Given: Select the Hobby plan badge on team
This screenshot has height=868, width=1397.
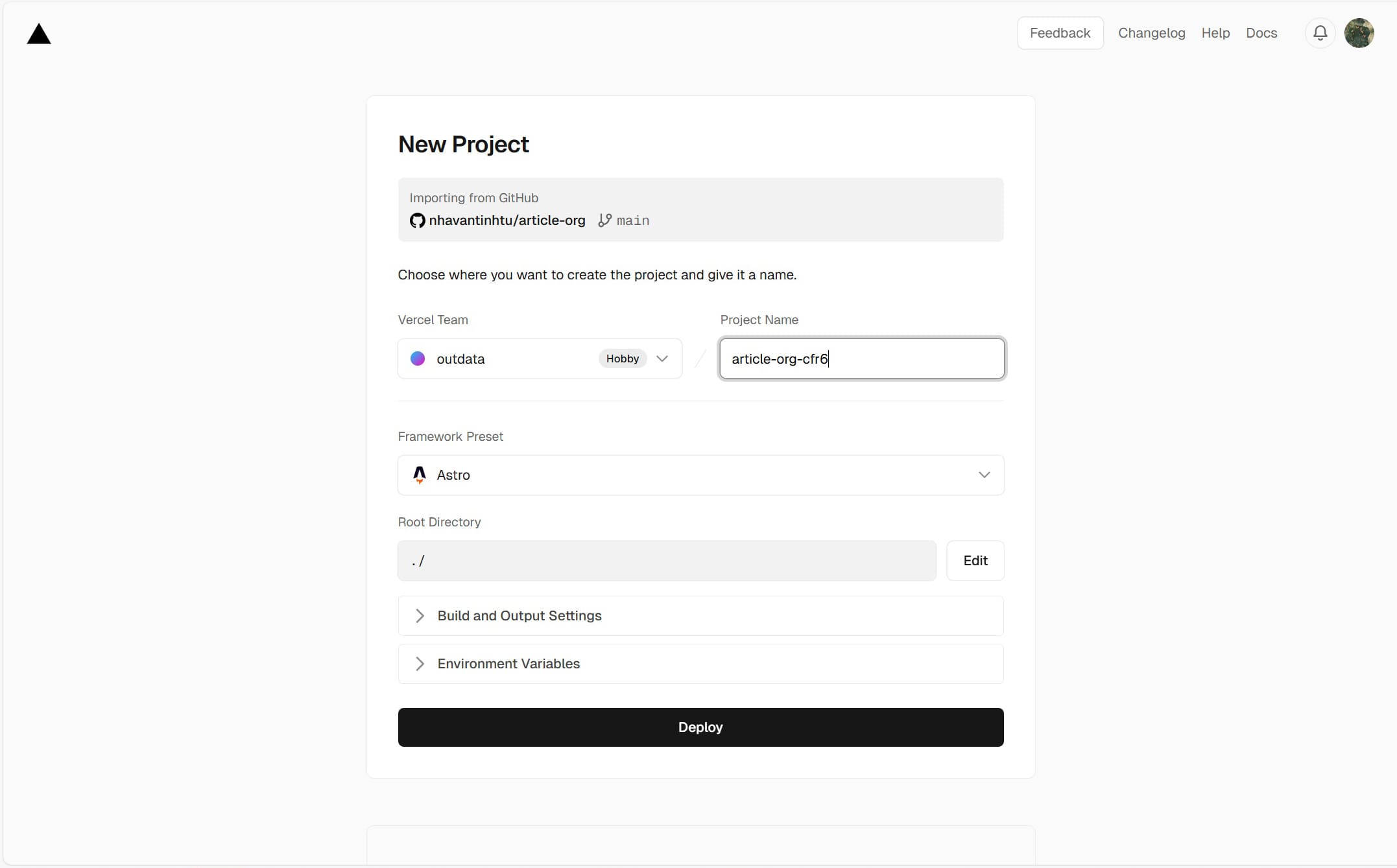Looking at the screenshot, I should 622,358.
